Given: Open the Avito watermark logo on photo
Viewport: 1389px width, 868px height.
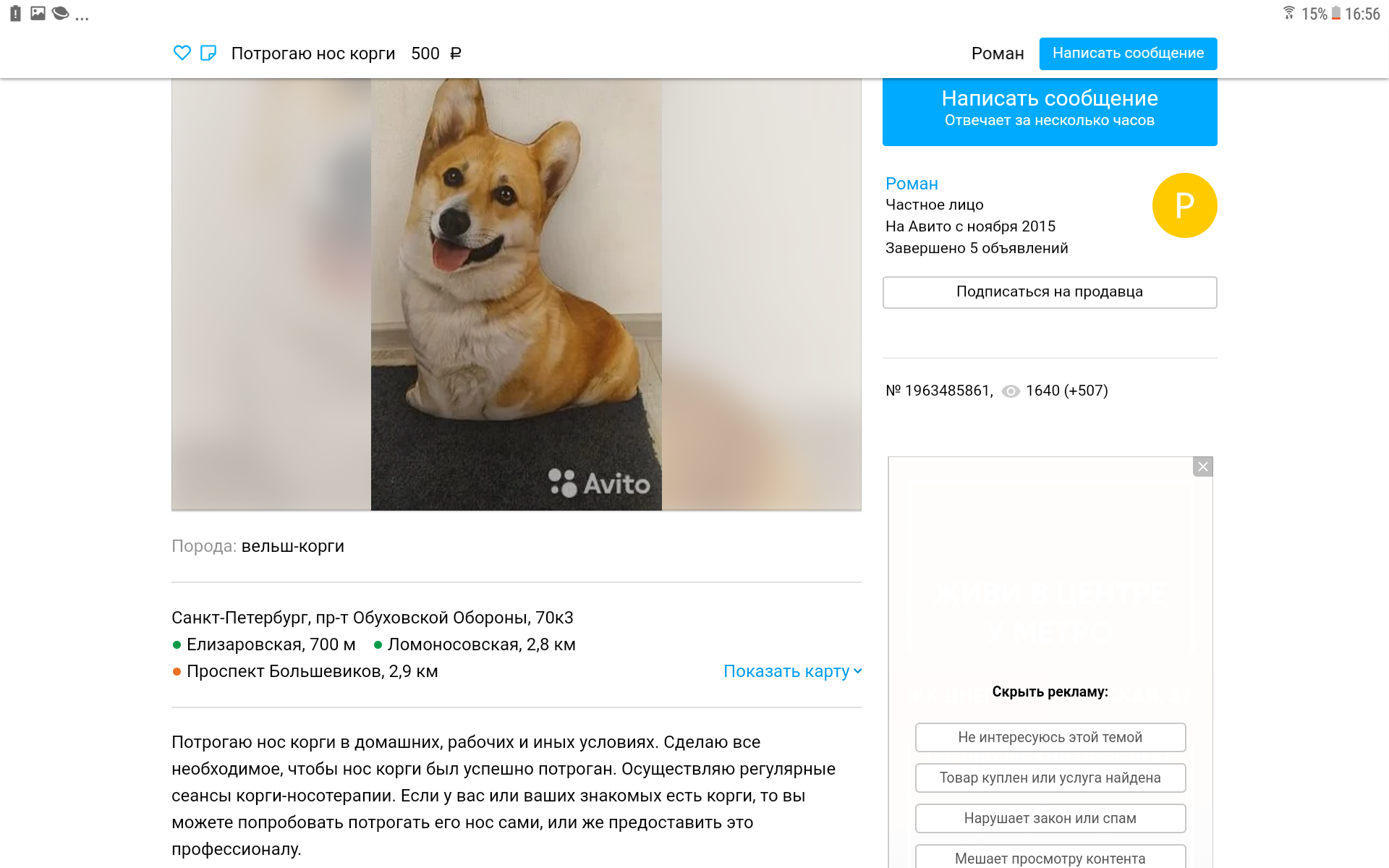Looking at the screenshot, I should pyautogui.click(x=599, y=483).
